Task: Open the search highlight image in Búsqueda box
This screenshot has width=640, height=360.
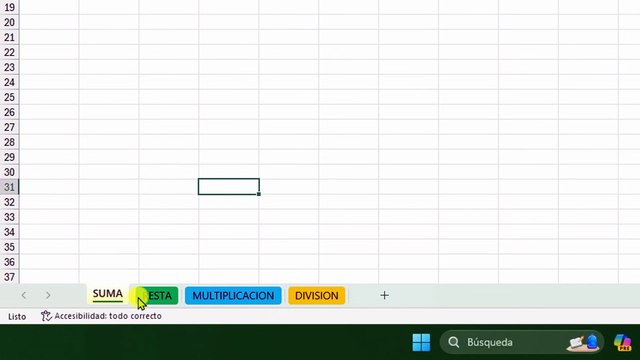Action: coord(583,342)
